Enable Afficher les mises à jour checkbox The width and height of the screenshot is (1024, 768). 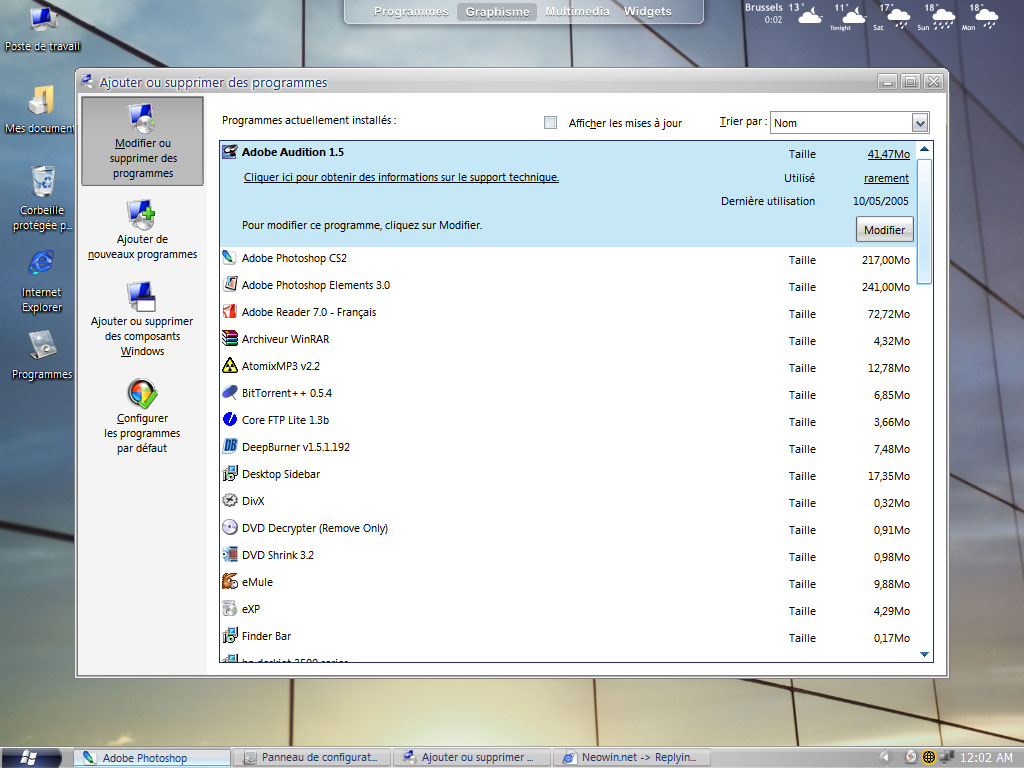550,123
